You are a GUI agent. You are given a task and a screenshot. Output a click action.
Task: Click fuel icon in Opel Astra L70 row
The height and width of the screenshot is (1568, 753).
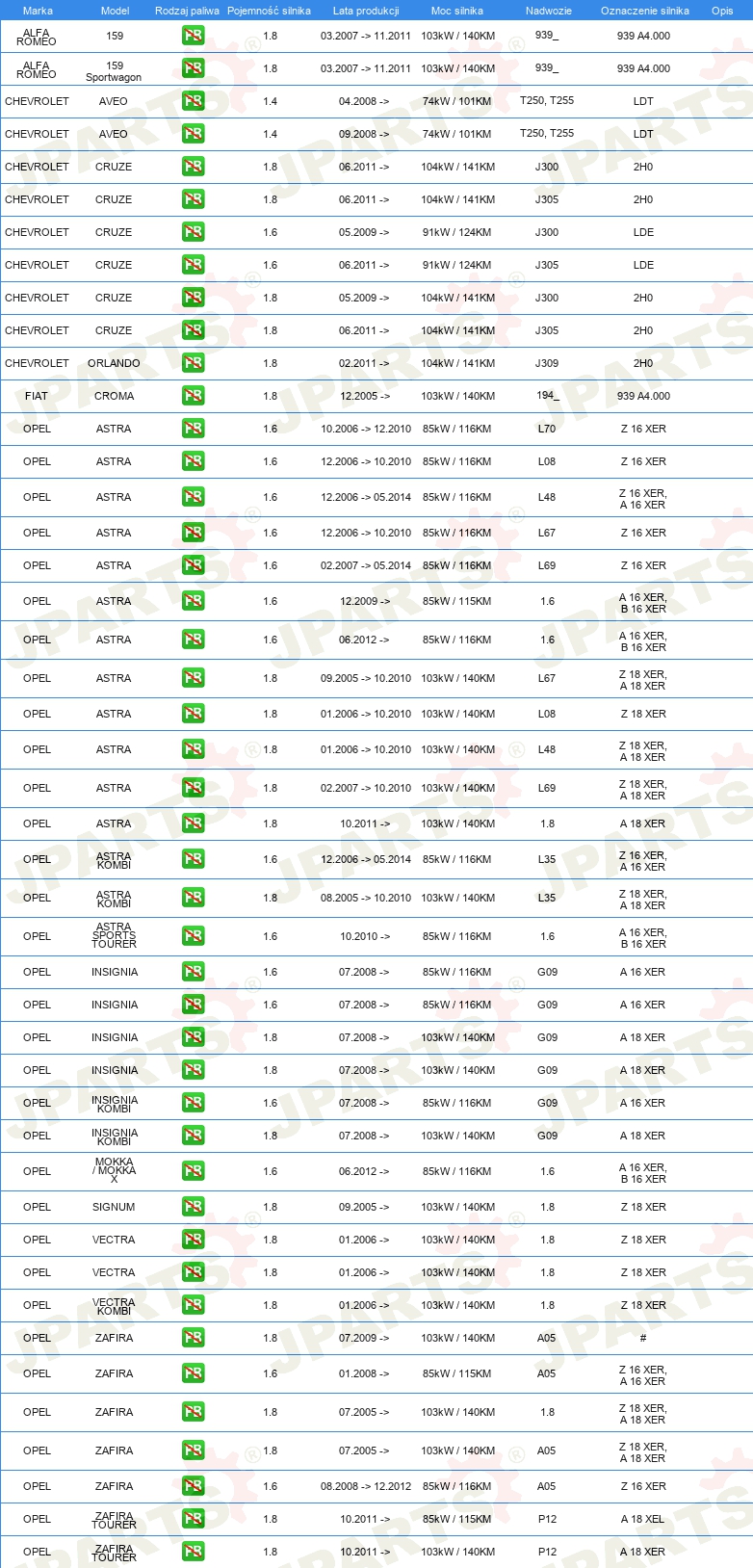tap(193, 429)
